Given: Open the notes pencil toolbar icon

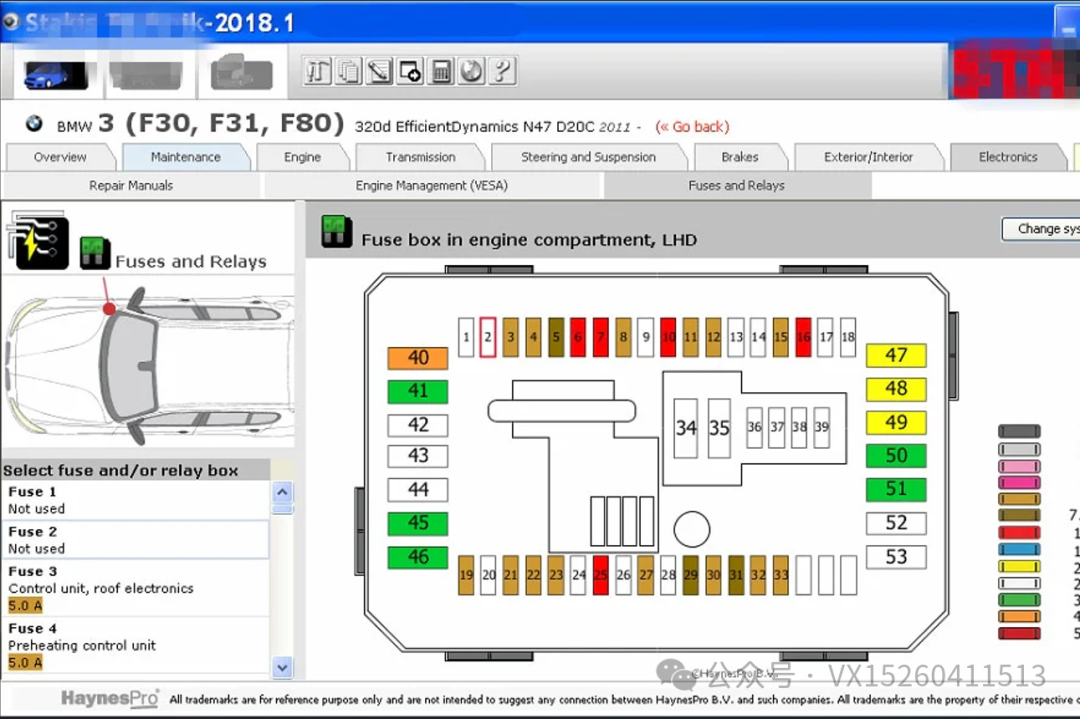Looking at the screenshot, I should coord(379,71).
